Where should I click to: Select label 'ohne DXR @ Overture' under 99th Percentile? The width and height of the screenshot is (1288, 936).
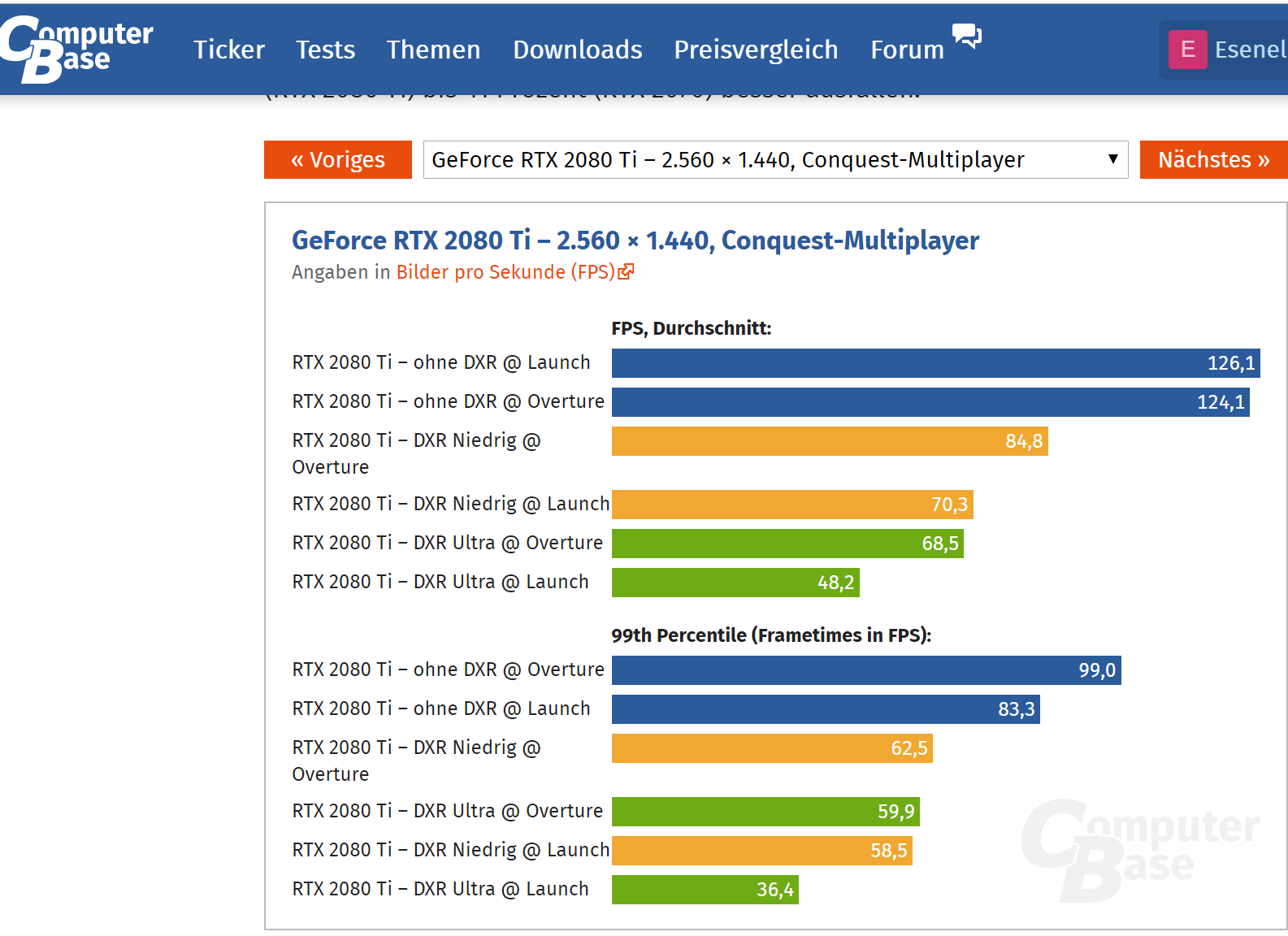449,669
